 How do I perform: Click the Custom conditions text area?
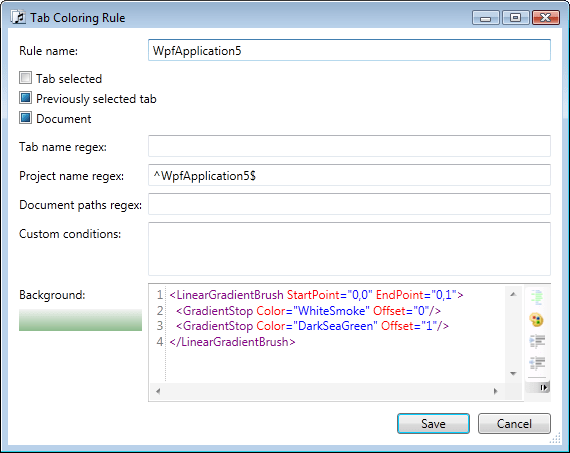click(x=349, y=249)
